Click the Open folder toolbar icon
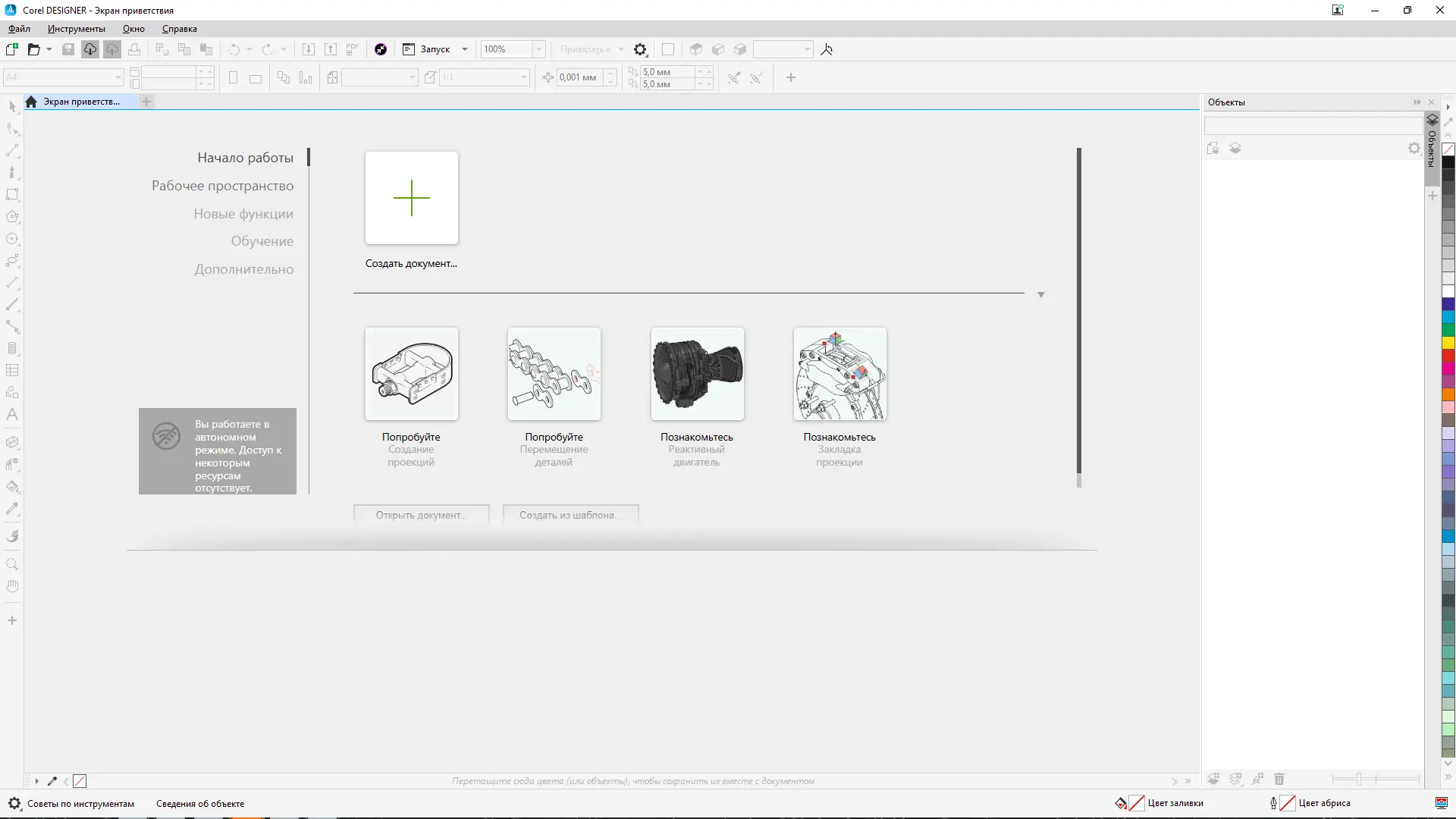Viewport: 1456px width, 819px height. tap(33, 49)
